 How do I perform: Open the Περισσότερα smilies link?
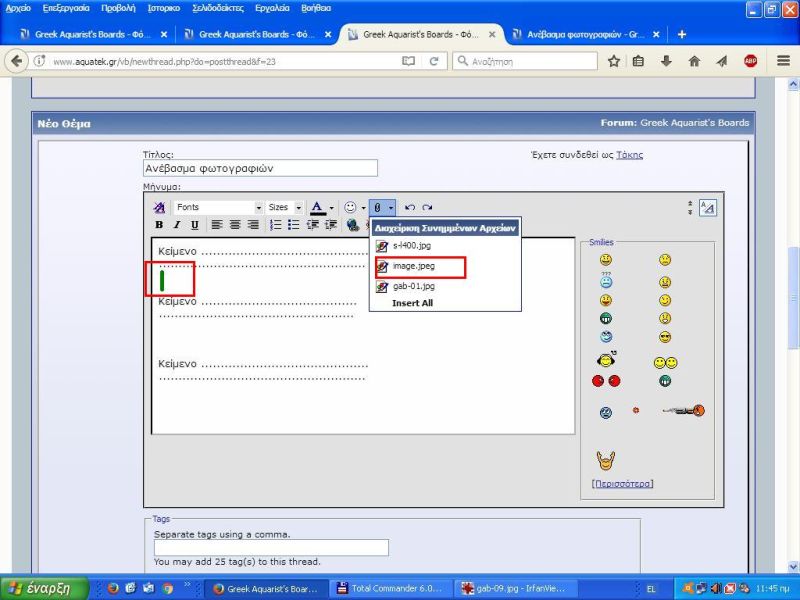(622, 484)
